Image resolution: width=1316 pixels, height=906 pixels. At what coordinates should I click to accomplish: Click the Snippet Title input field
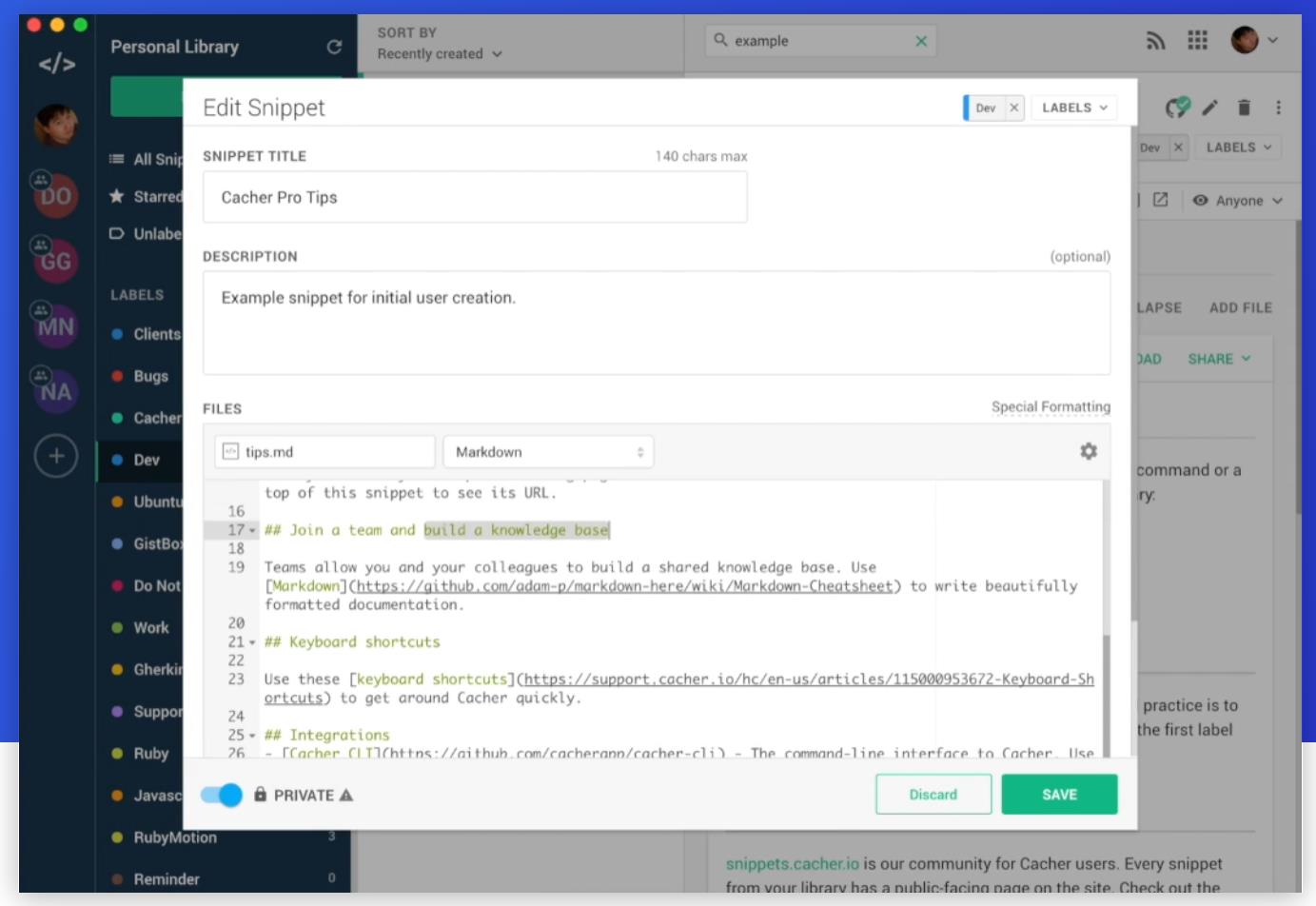pos(475,197)
